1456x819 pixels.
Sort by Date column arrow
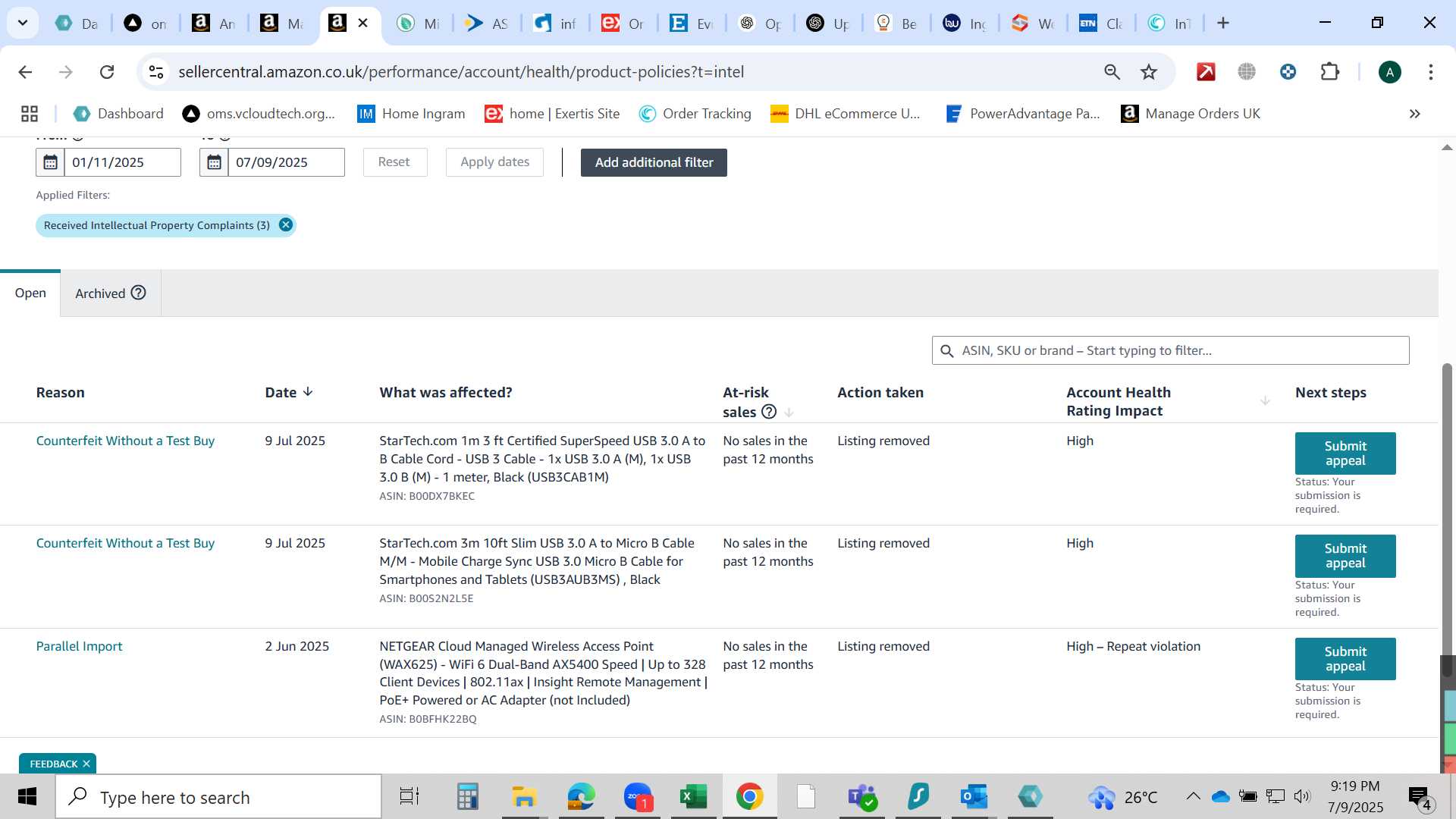tap(308, 392)
